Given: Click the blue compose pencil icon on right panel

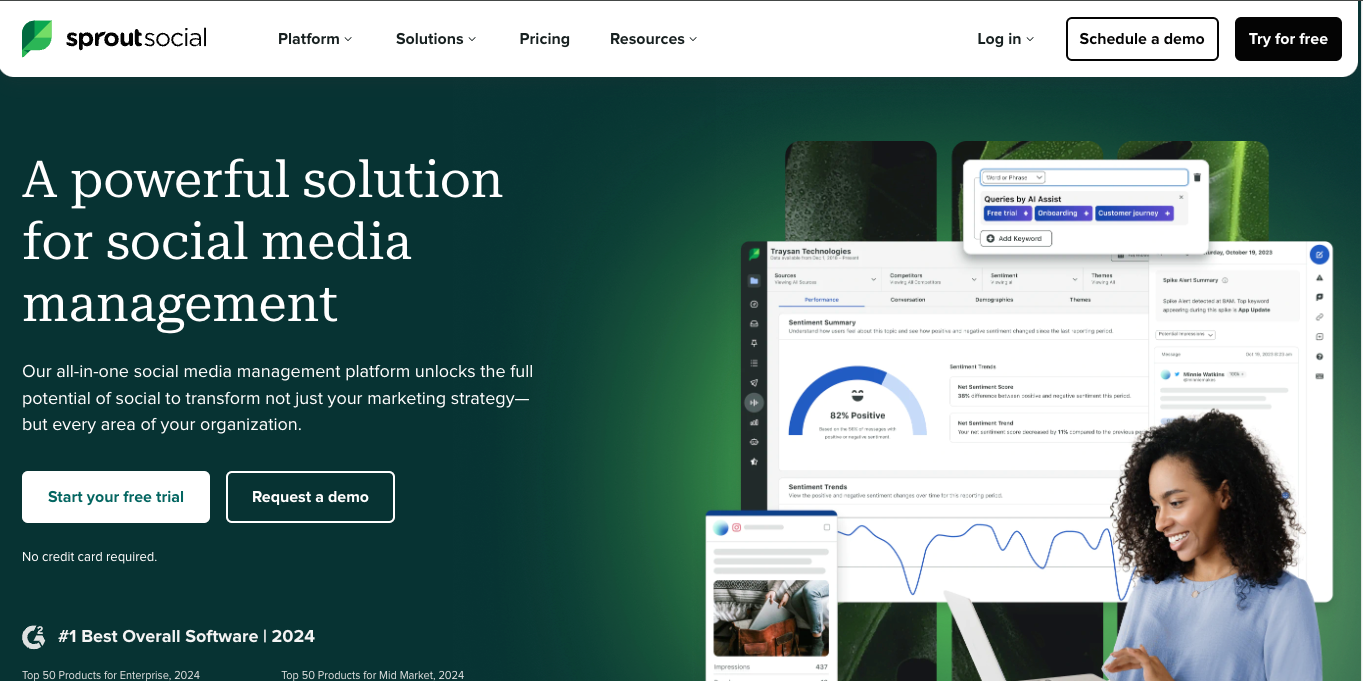Looking at the screenshot, I should (1318, 255).
